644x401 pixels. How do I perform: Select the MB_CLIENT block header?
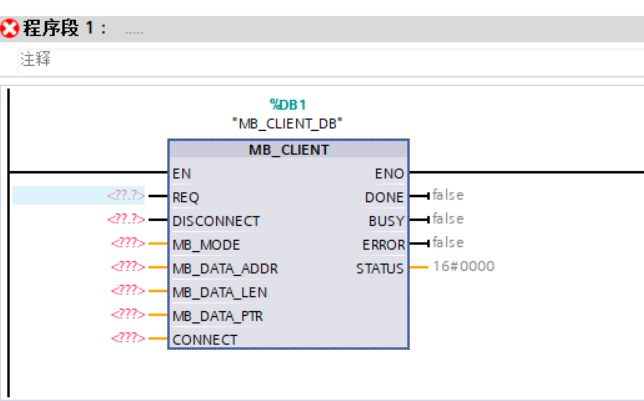coord(289,150)
